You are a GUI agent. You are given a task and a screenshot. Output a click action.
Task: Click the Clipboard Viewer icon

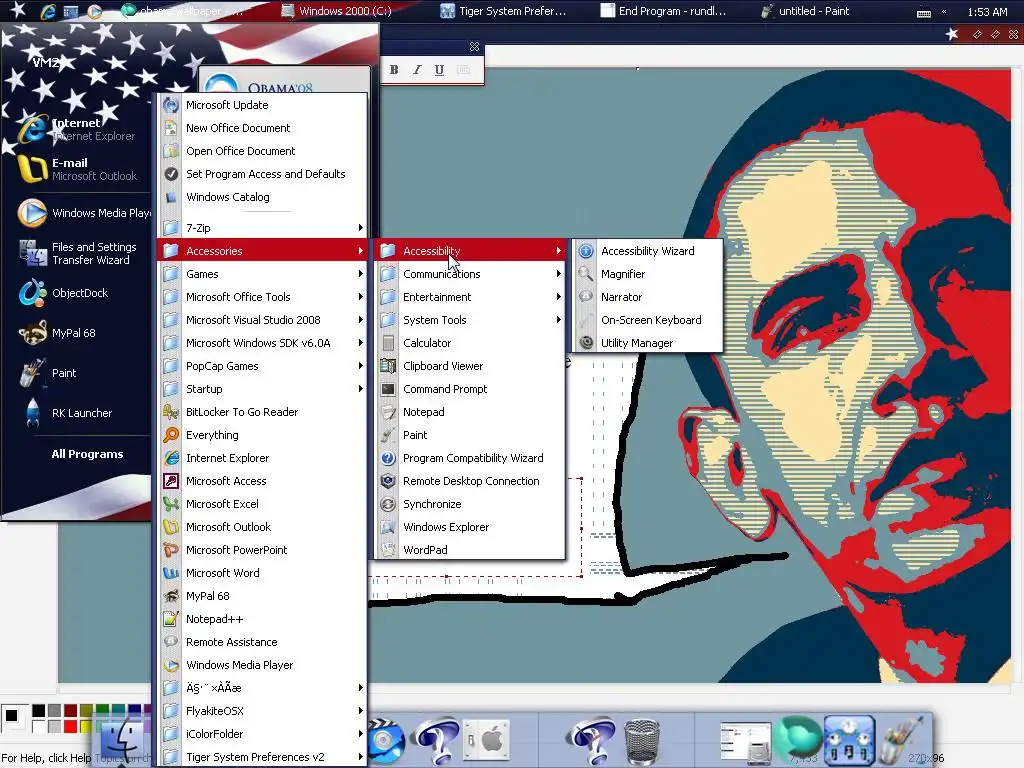pos(388,366)
